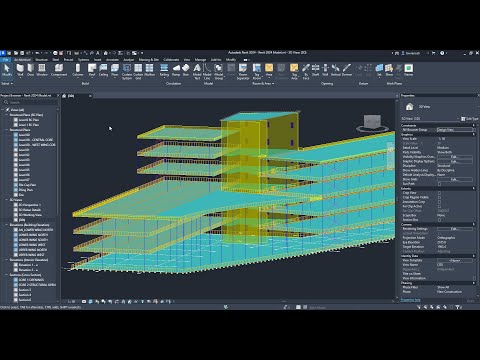Collapse the Constraints properties section
Image resolution: width=480 pixels, height=360 pixels.
coord(474,125)
